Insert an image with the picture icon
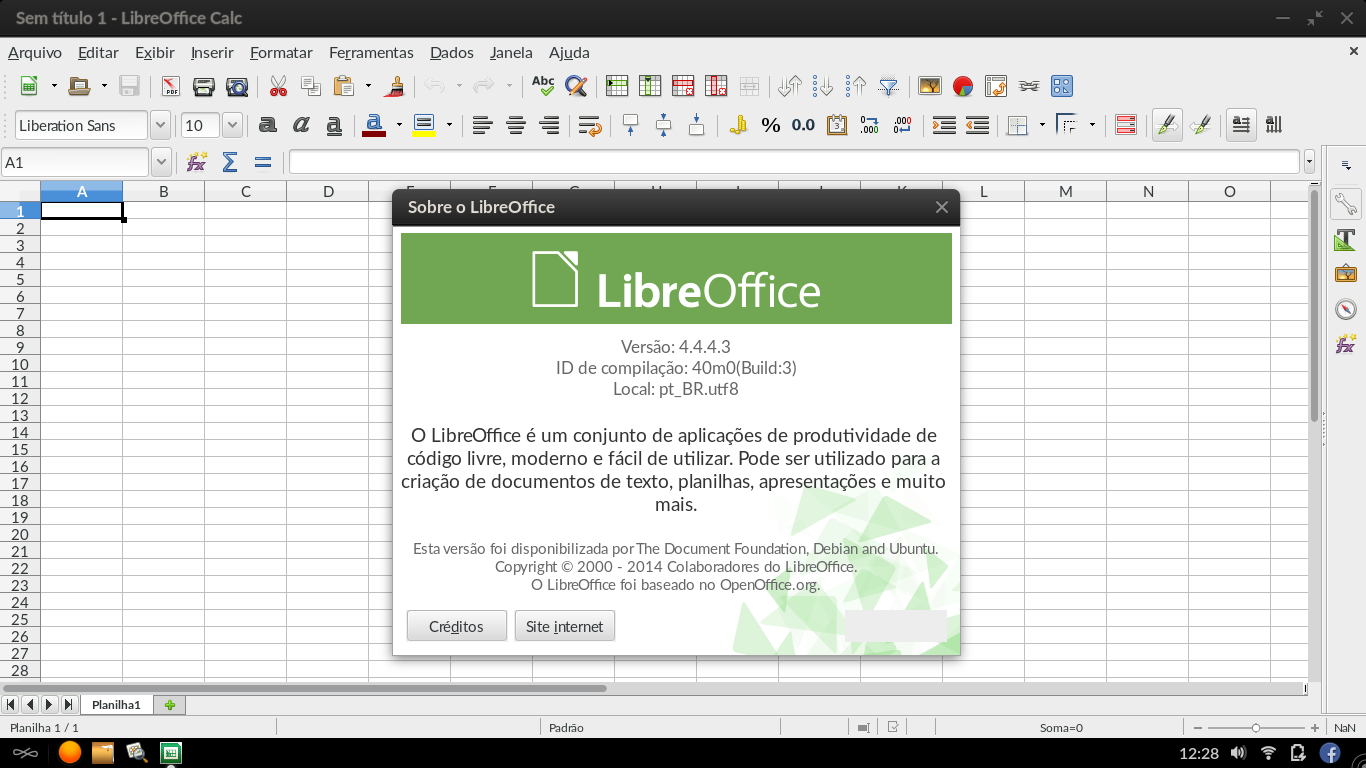Screen dimensions: 1366x768 (x=930, y=86)
